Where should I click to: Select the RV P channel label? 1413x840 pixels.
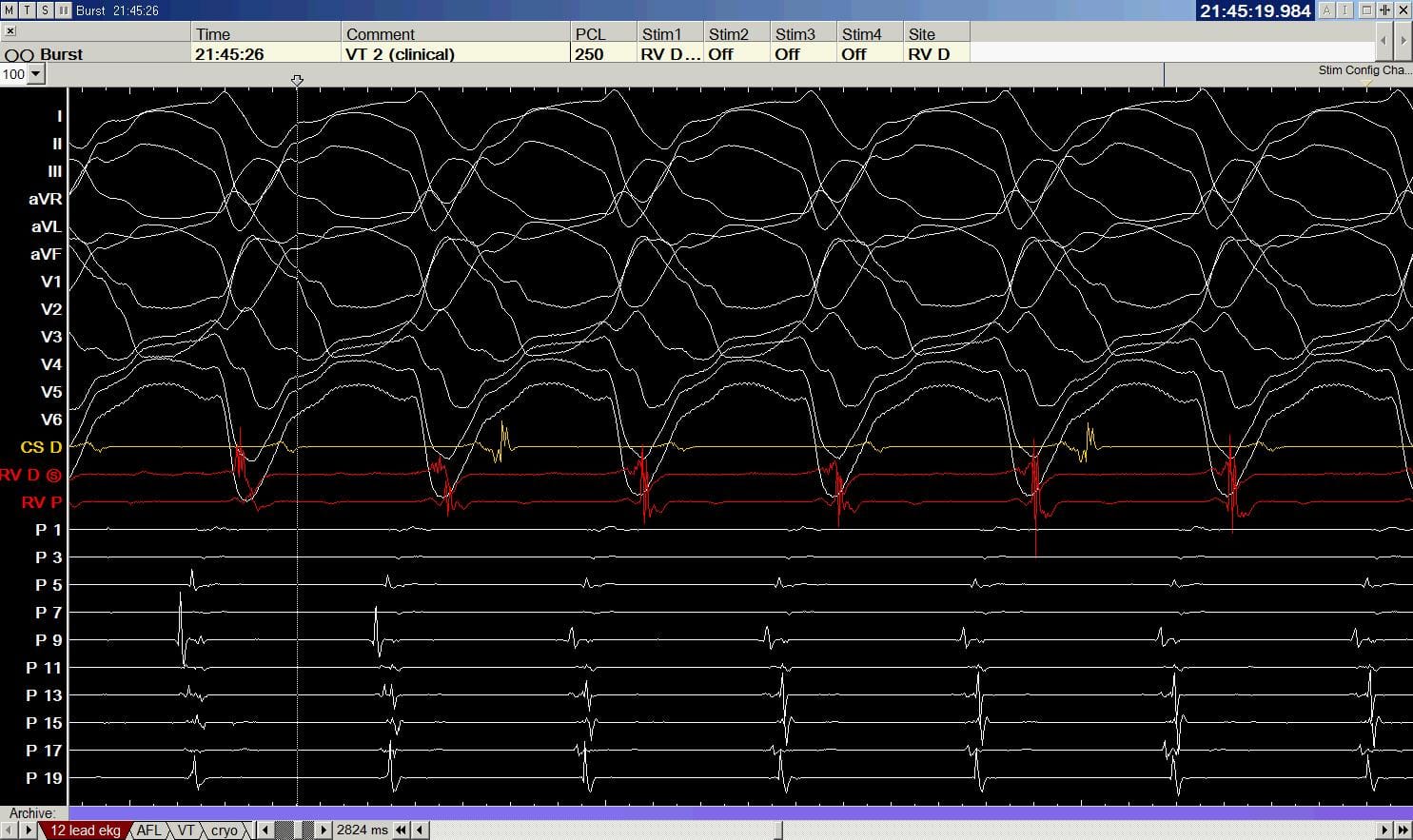[x=42, y=502]
